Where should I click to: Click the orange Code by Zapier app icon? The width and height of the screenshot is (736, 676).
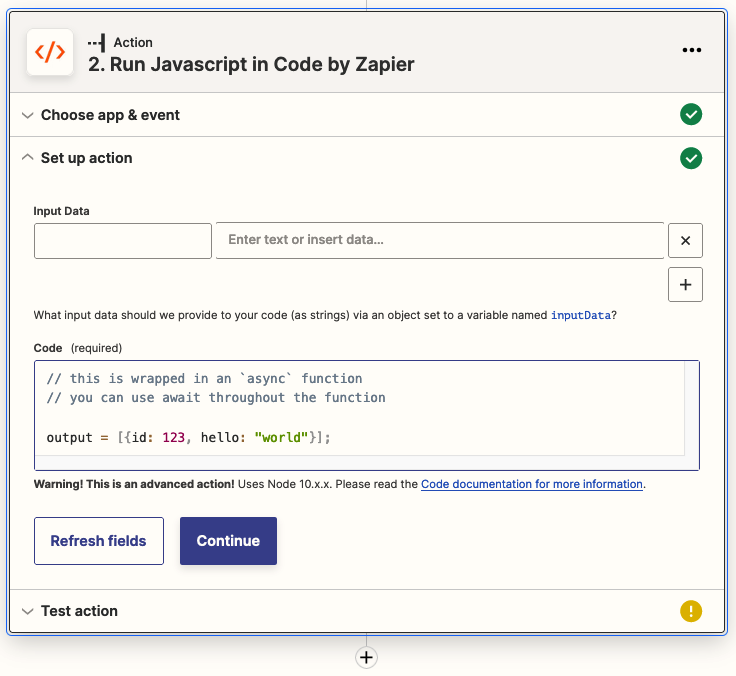click(50, 52)
